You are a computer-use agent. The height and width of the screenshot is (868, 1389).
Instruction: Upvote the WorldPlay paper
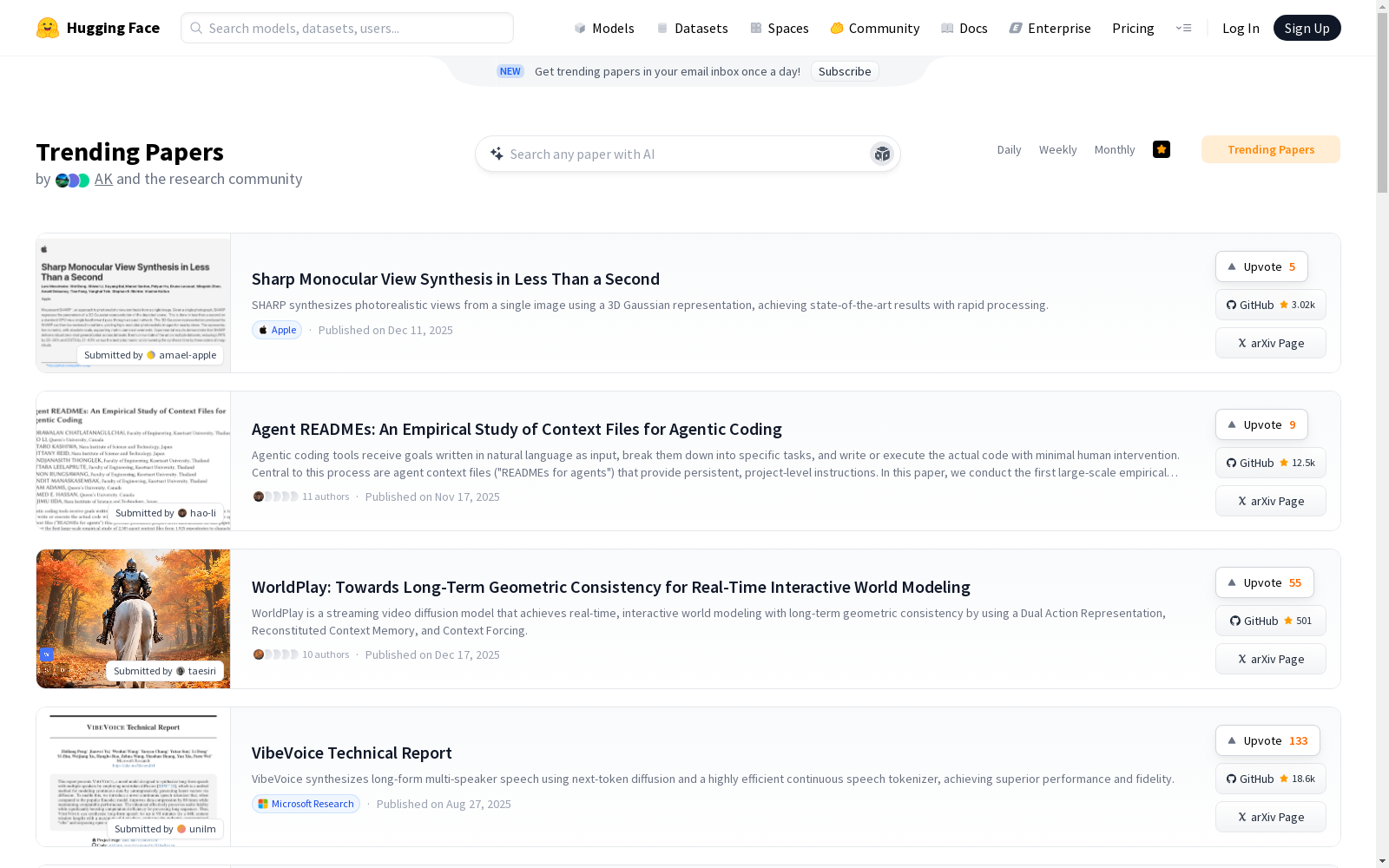[1265, 582]
